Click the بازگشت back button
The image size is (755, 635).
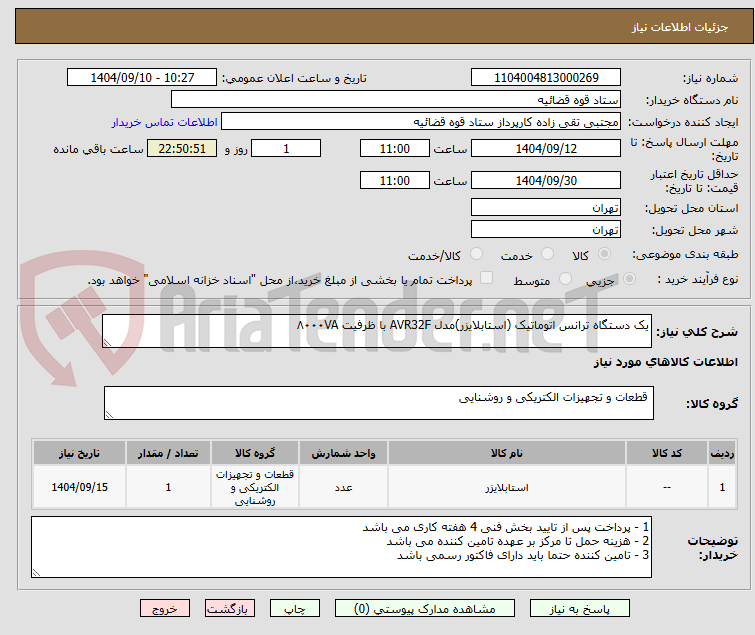pos(230,609)
